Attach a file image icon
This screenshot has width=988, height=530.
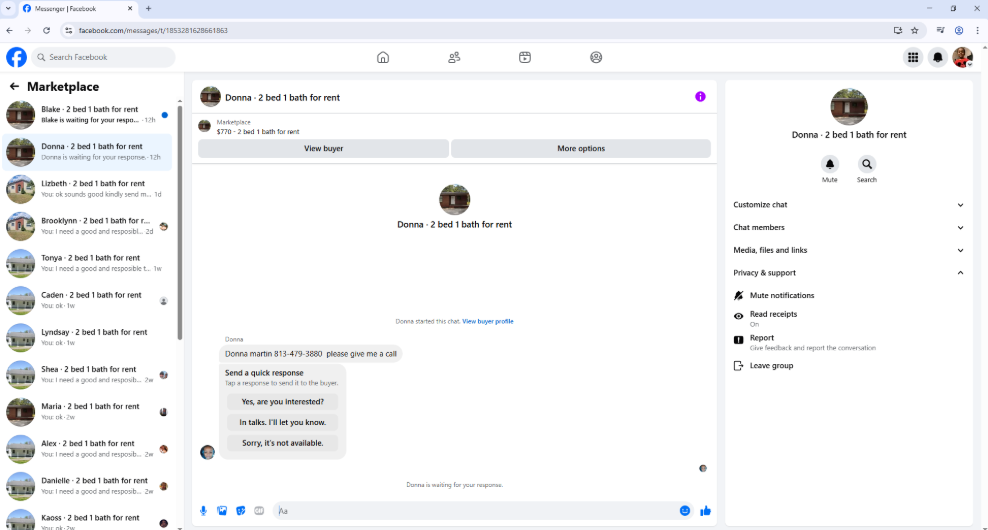[x=222, y=510]
